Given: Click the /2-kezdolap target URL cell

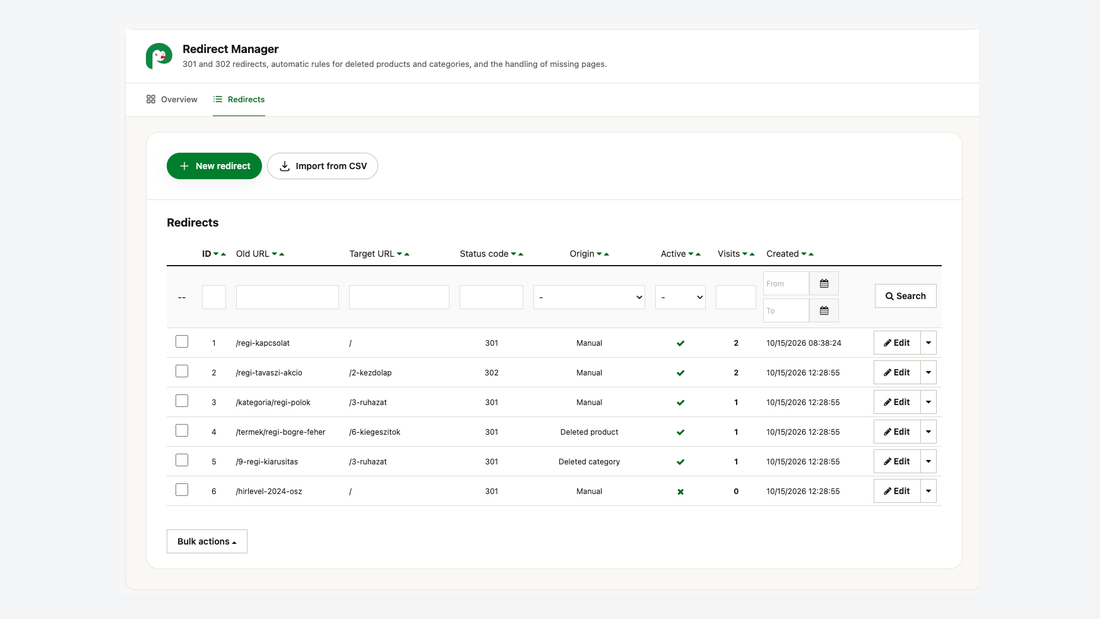Looking at the screenshot, I should (370, 373).
